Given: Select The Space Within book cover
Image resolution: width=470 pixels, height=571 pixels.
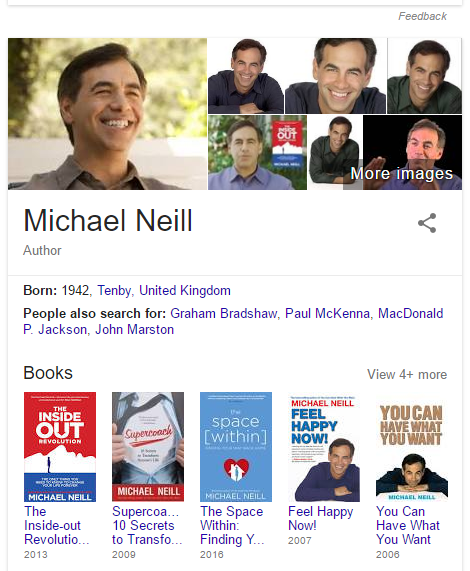Looking at the screenshot, I should click(x=236, y=447).
